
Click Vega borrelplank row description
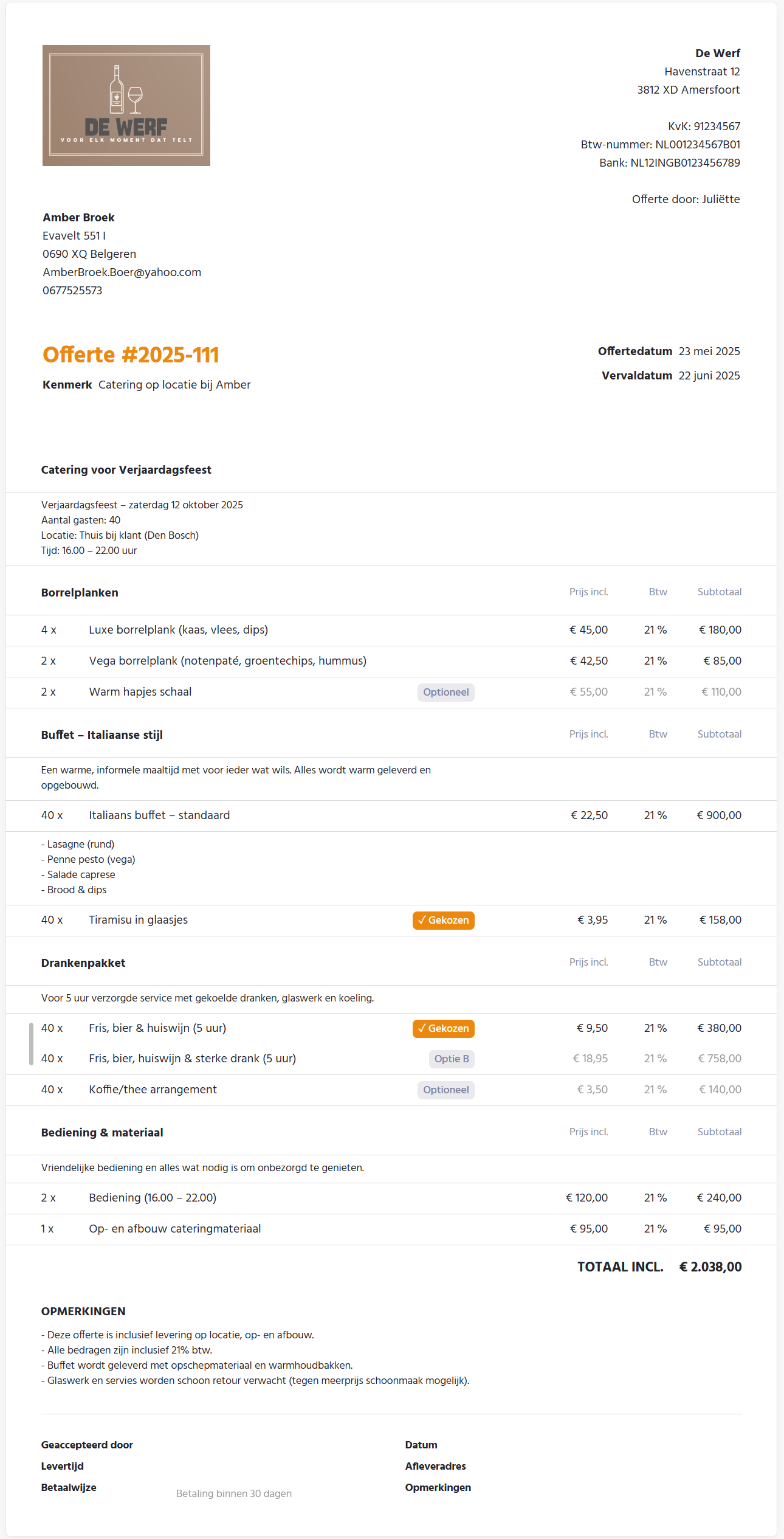[x=227, y=661]
